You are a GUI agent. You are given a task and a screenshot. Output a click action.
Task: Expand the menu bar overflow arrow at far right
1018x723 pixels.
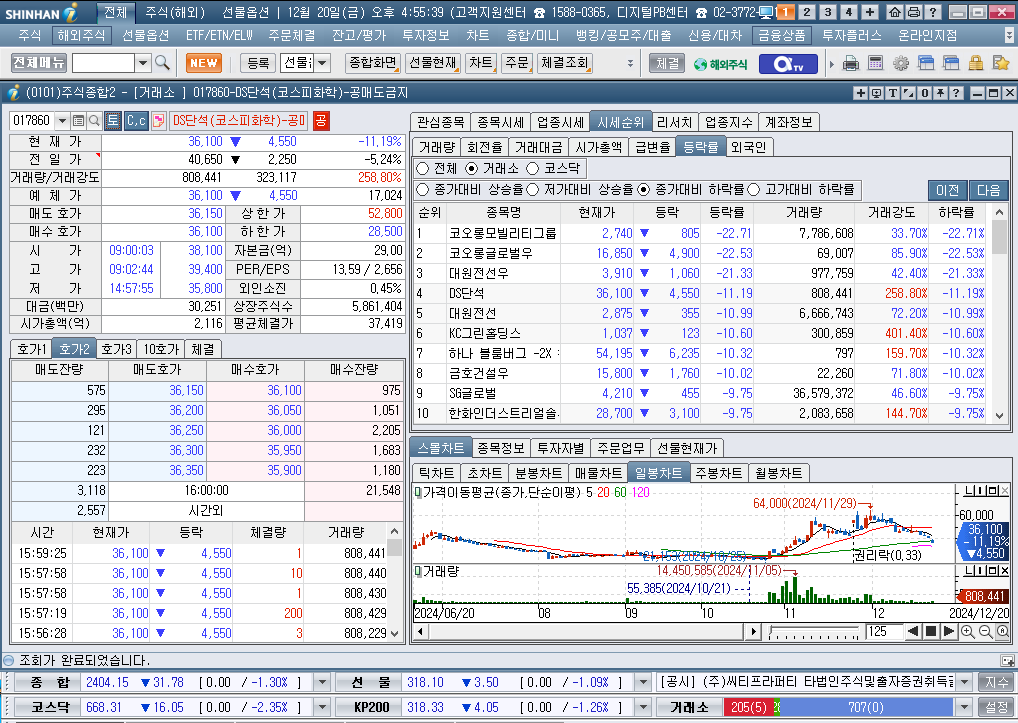[1009, 35]
